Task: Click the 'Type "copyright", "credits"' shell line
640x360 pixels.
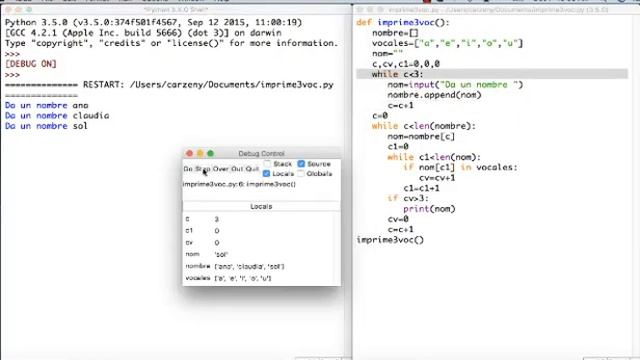Action: click(171, 43)
